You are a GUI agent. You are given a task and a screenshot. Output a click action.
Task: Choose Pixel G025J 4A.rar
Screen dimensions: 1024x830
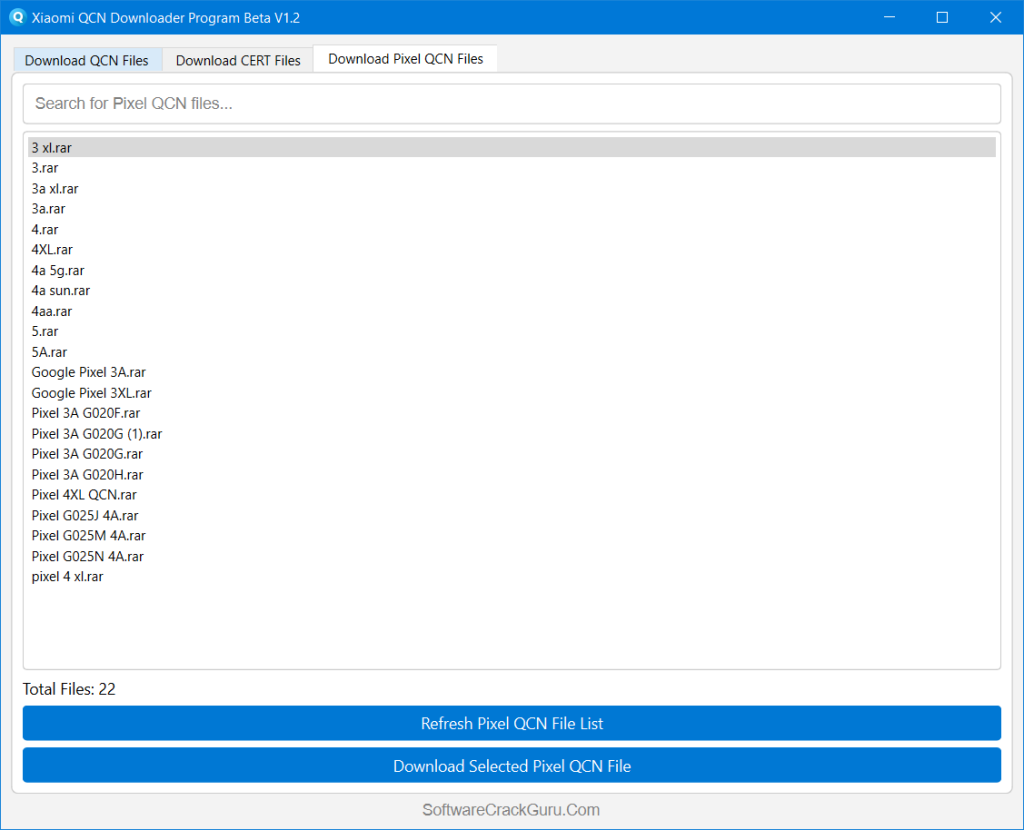tap(512, 515)
